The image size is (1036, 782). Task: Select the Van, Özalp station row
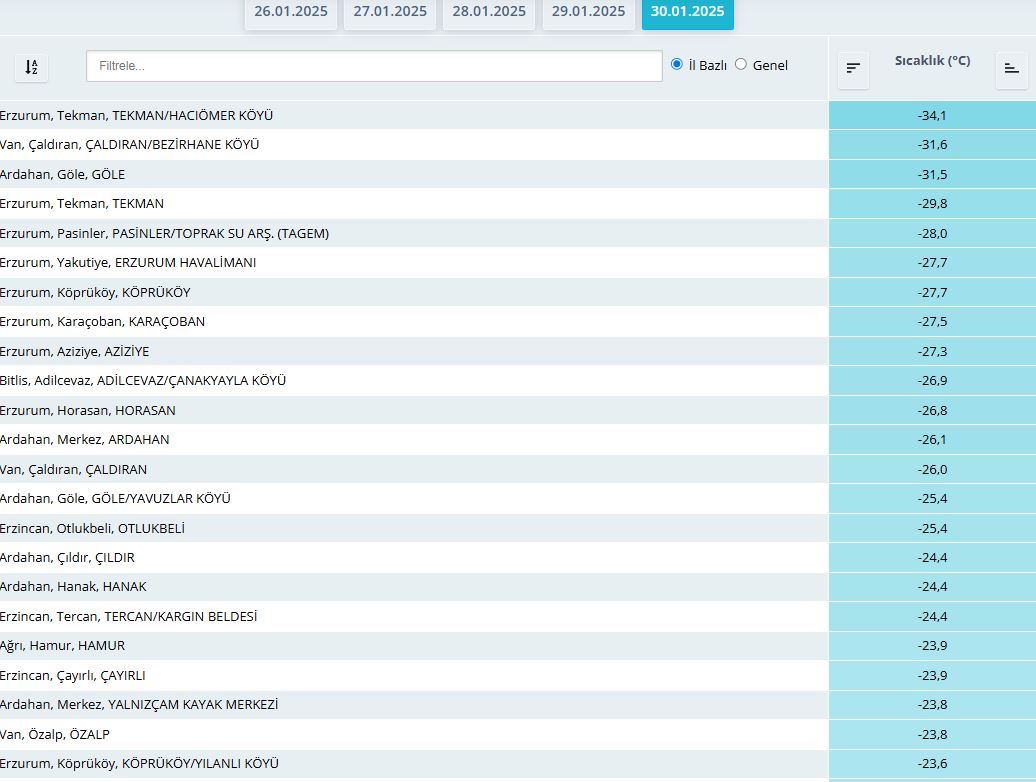55,734
